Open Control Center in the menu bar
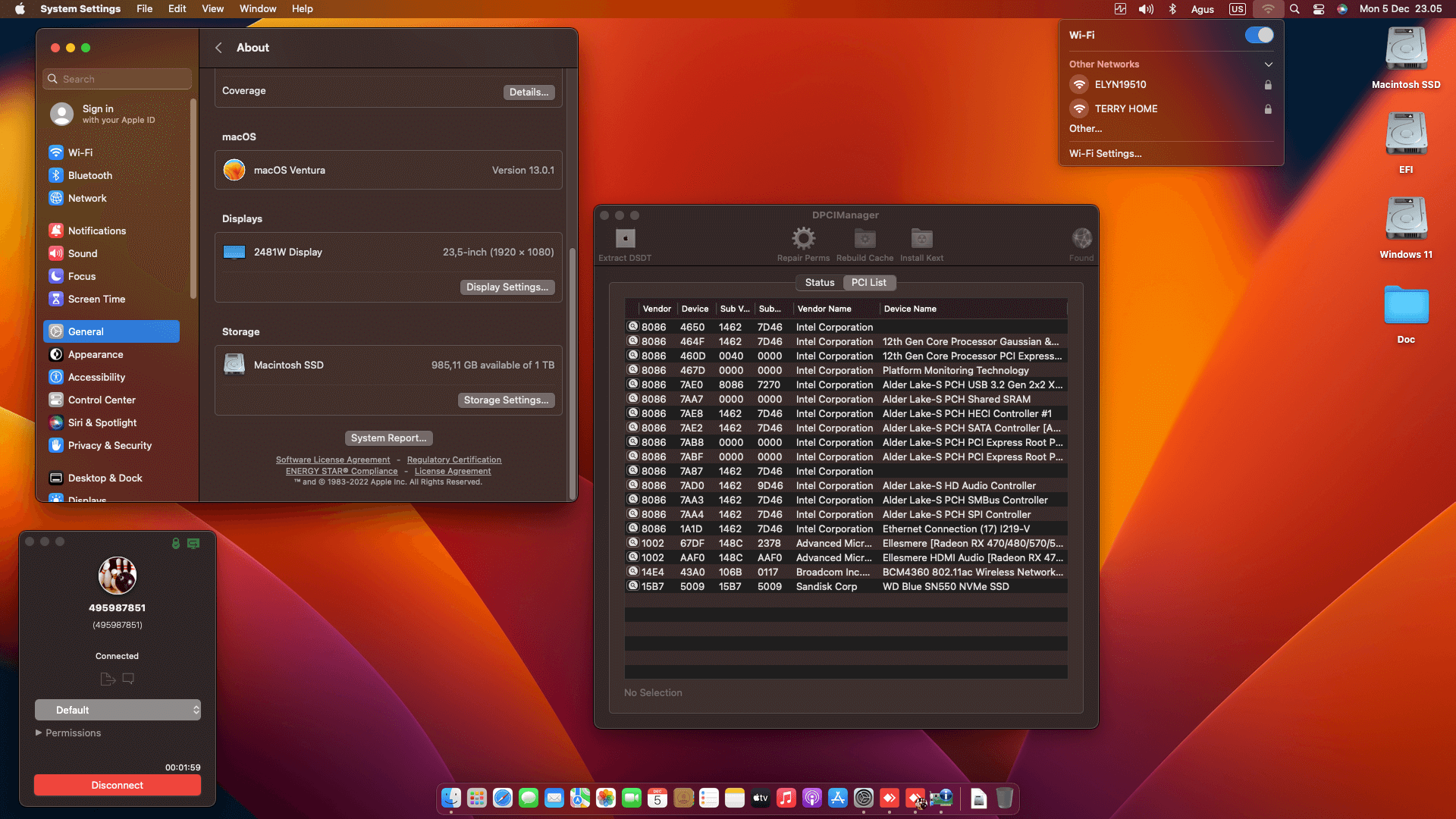1456x819 pixels. point(1319,9)
